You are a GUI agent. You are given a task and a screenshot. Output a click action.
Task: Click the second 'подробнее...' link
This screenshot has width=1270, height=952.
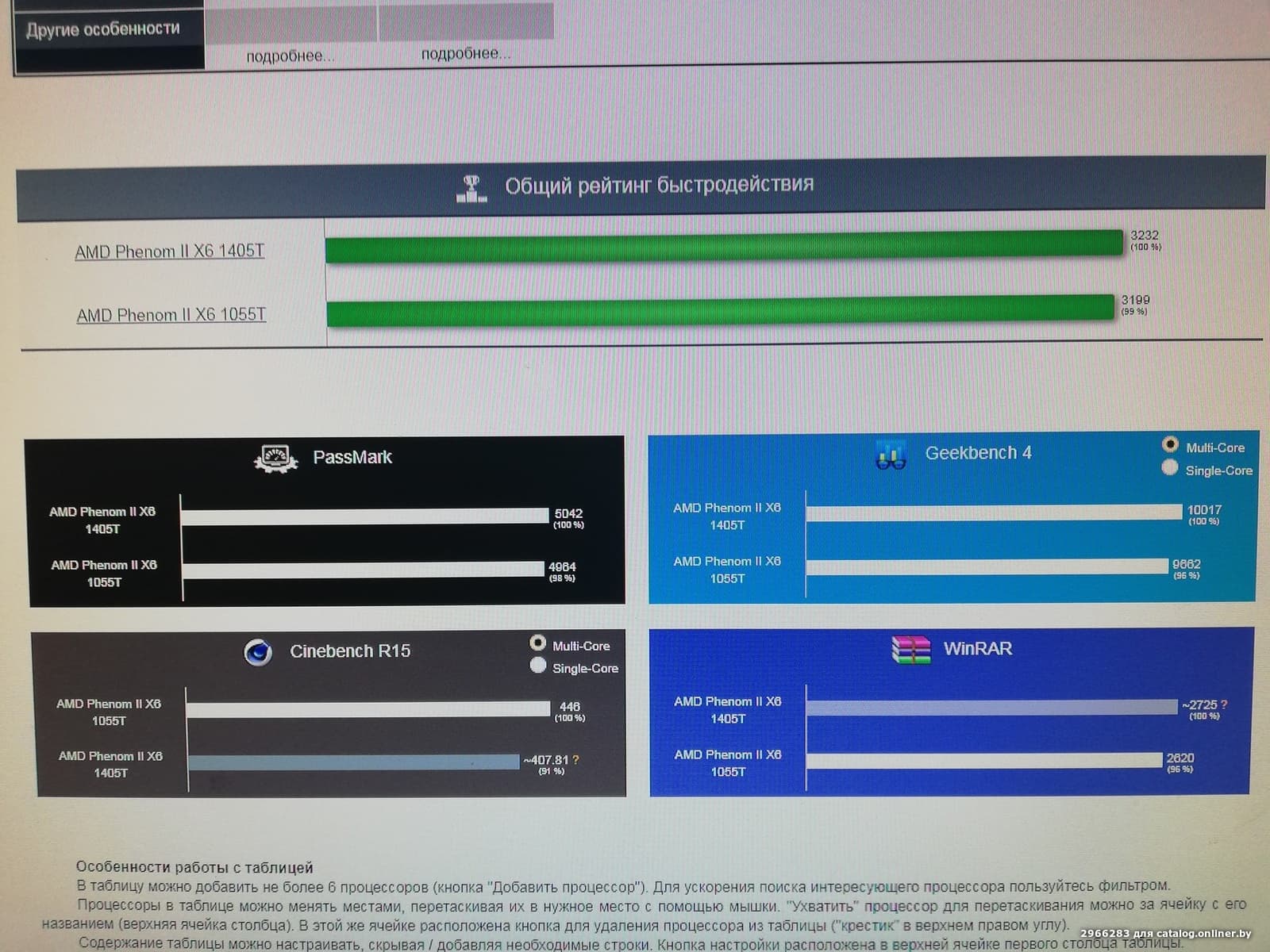click(466, 54)
